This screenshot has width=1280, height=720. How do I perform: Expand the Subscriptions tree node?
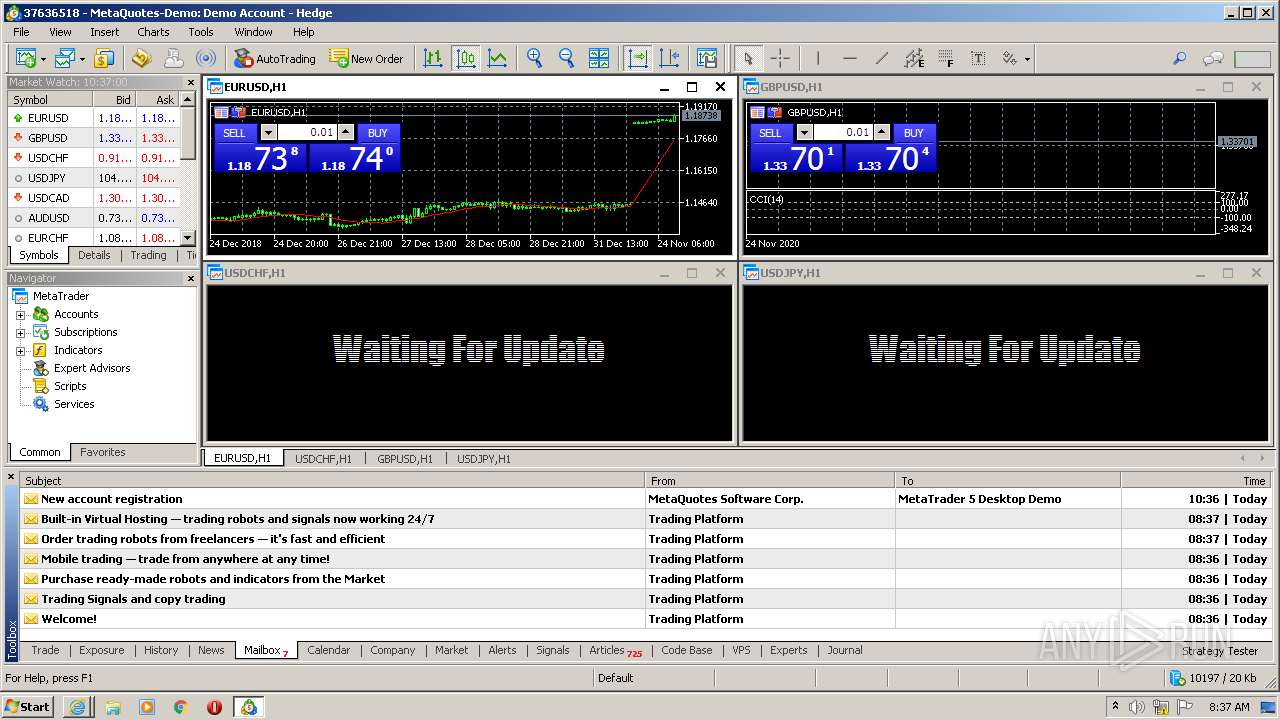coord(20,333)
